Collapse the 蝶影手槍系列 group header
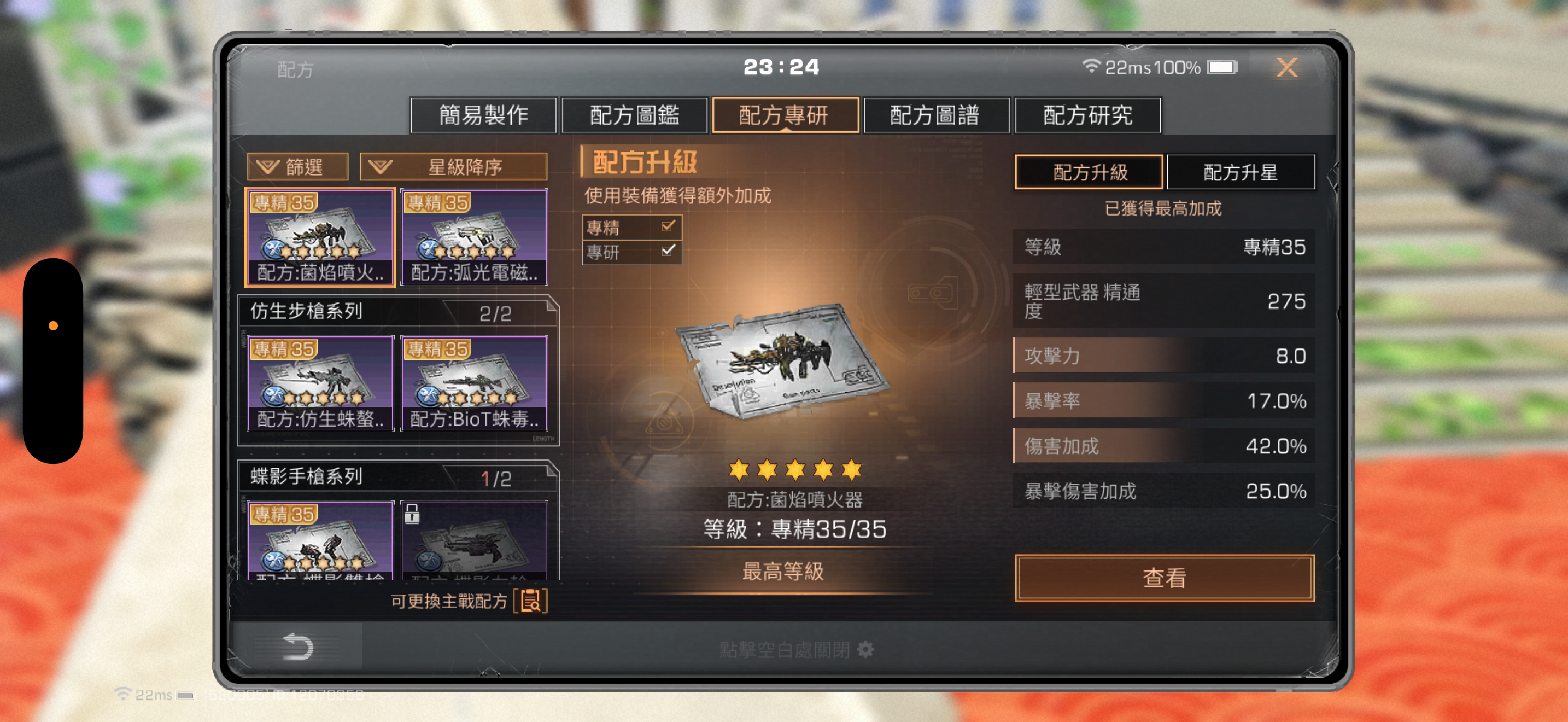1568x722 pixels. coord(397,476)
